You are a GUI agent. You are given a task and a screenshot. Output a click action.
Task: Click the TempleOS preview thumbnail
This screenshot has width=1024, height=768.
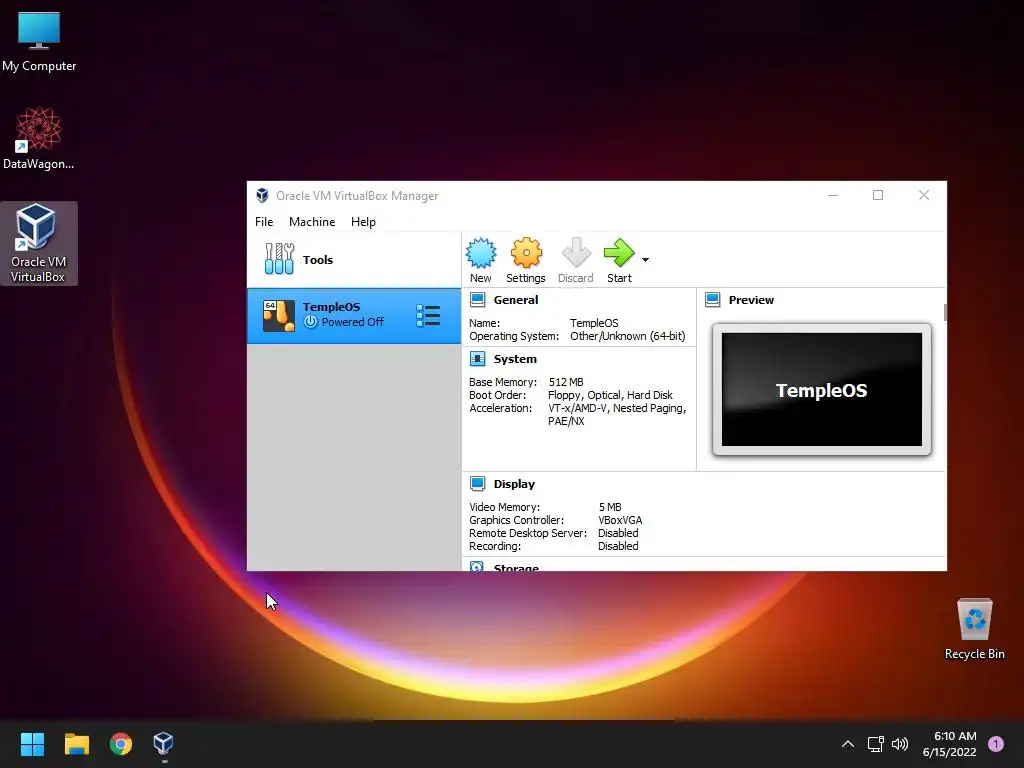pos(822,389)
